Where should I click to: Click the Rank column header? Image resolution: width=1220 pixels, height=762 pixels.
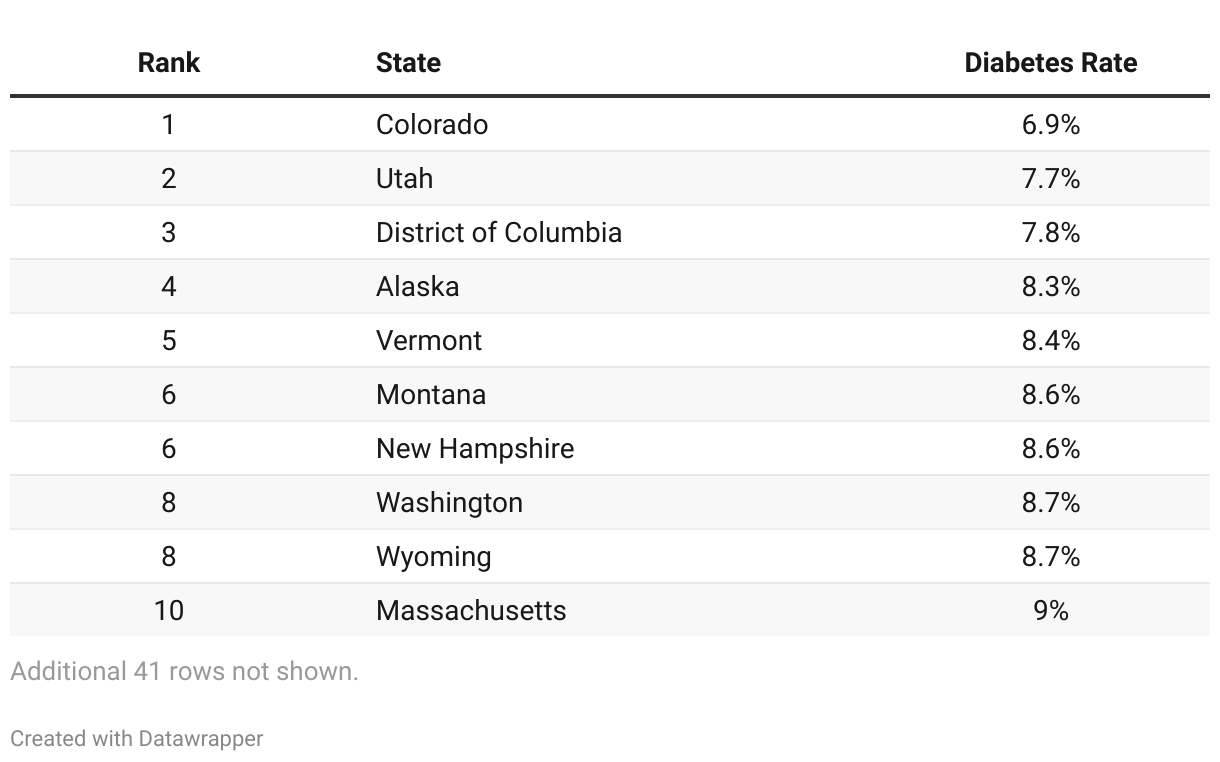coord(168,63)
